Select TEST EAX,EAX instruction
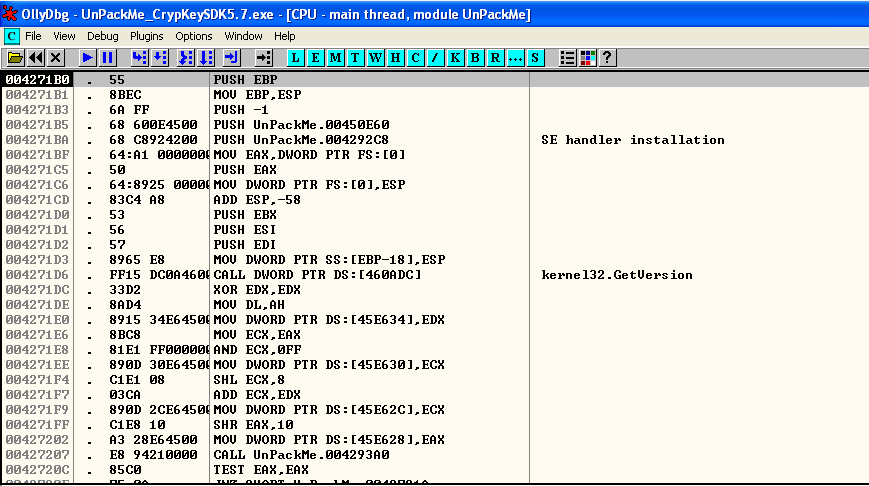Image resolution: width=869 pixels, height=486 pixels. [261, 469]
